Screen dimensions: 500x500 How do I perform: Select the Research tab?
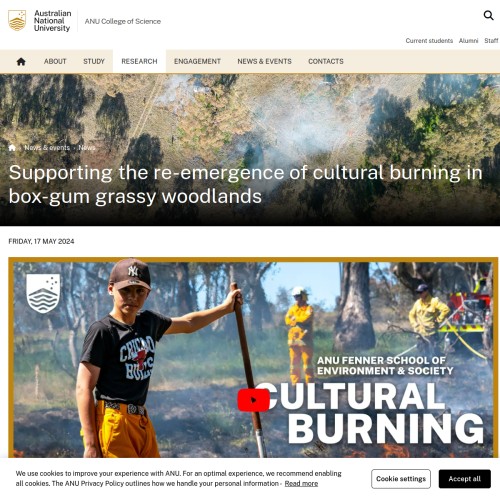point(139,61)
